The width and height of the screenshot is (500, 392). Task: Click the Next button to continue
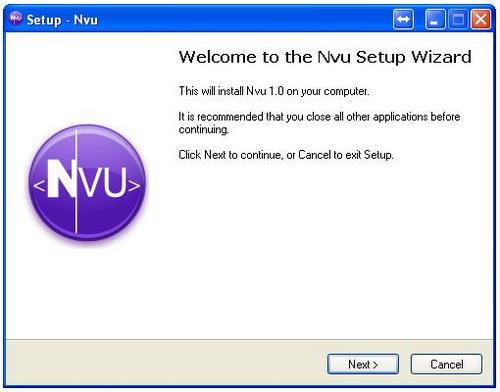[x=363, y=364]
